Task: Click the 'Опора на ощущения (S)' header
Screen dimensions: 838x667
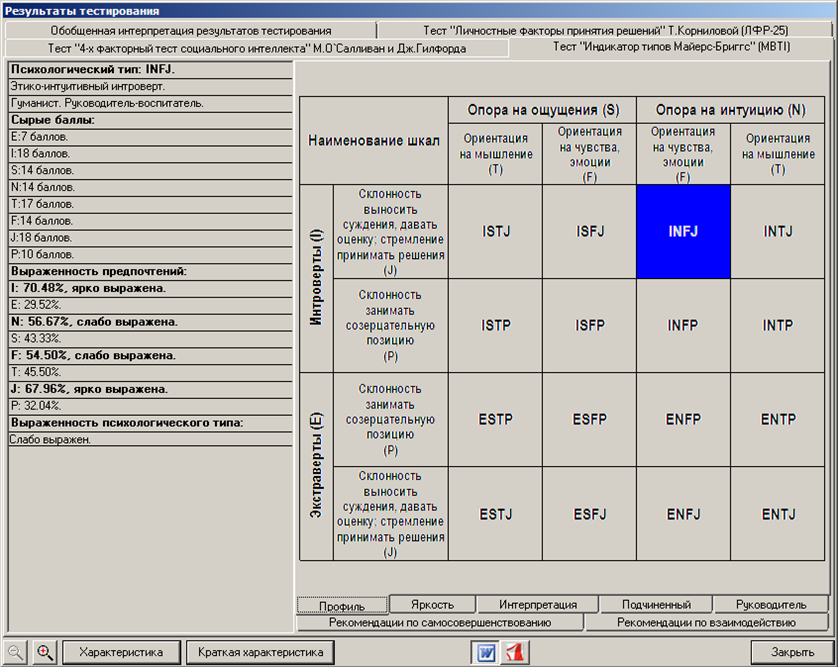Action: tap(542, 110)
